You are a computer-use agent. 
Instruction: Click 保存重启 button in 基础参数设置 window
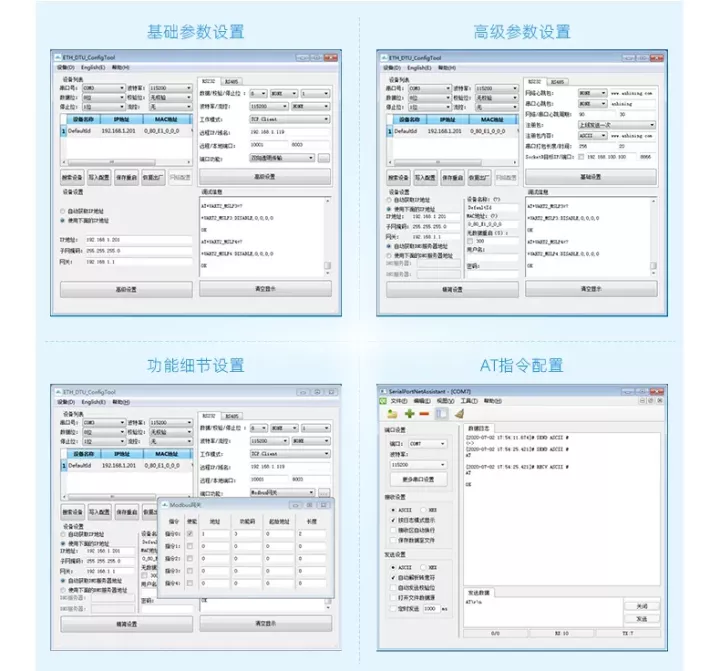(126, 177)
